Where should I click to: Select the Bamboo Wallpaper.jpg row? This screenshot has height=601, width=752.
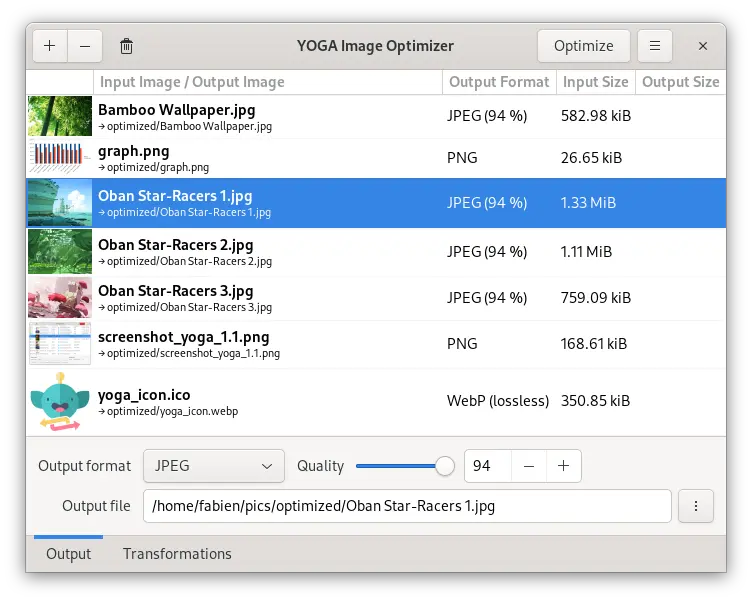[x=270, y=116]
